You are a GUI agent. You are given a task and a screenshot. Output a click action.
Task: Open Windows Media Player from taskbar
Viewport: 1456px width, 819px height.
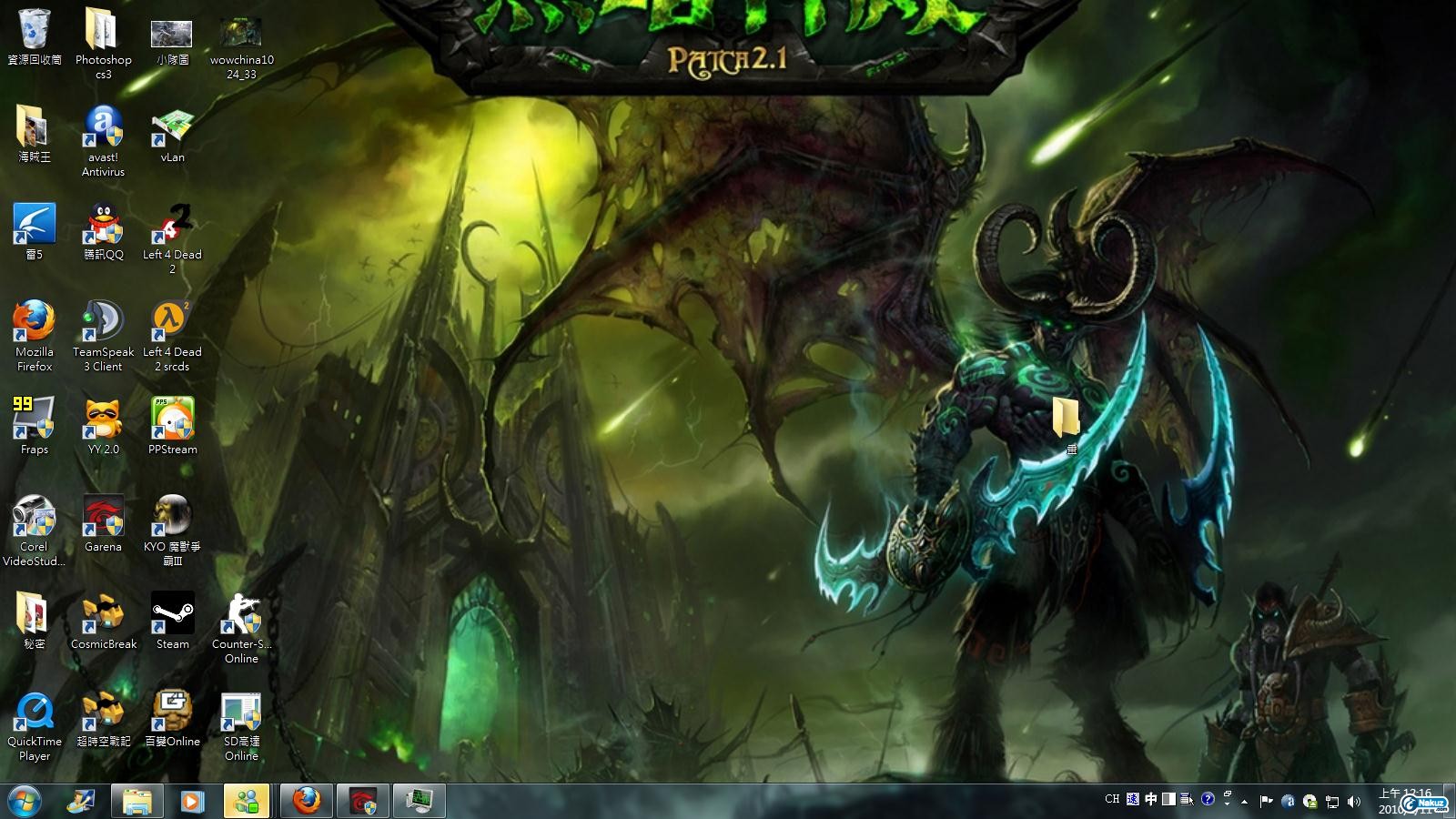point(192,802)
